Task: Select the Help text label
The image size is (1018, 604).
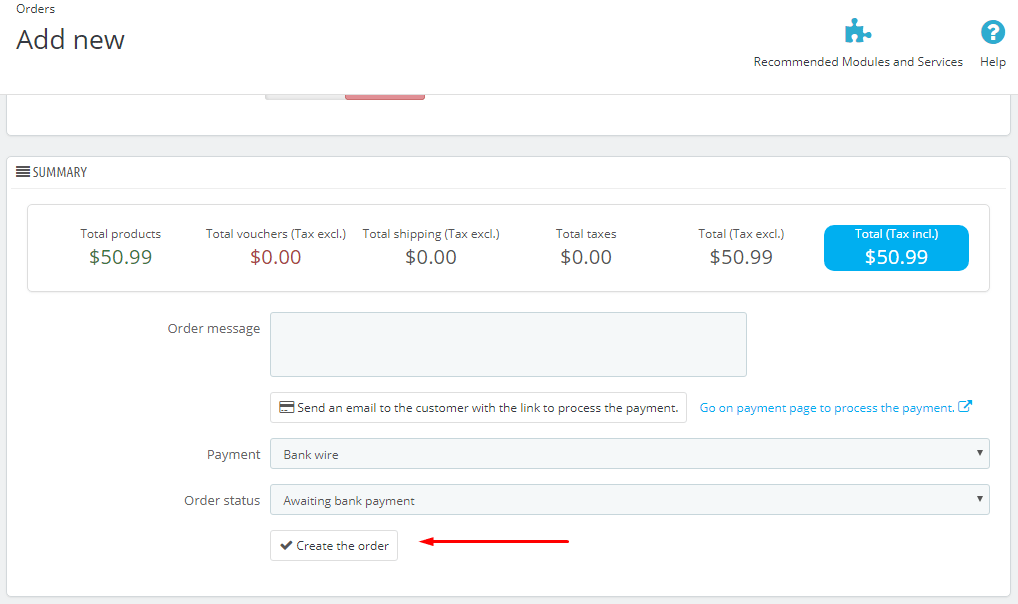Action: tap(992, 62)
